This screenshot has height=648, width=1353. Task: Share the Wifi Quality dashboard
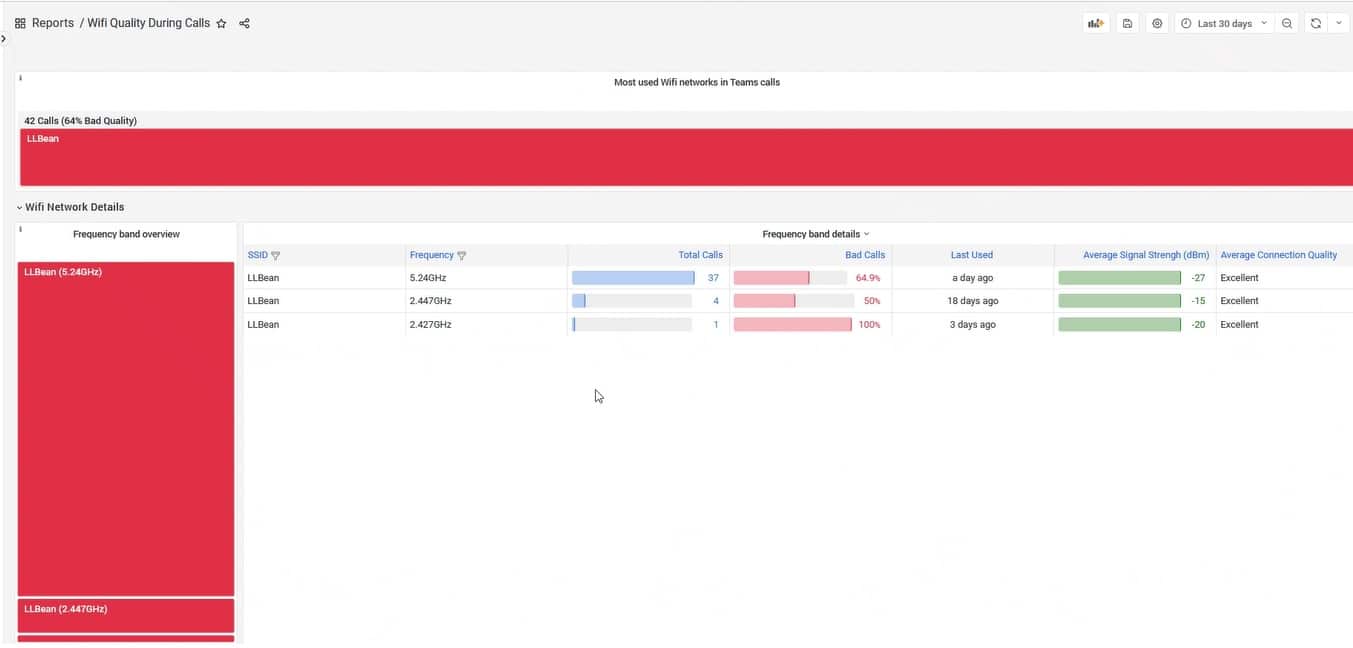click(x=244, y=23)
